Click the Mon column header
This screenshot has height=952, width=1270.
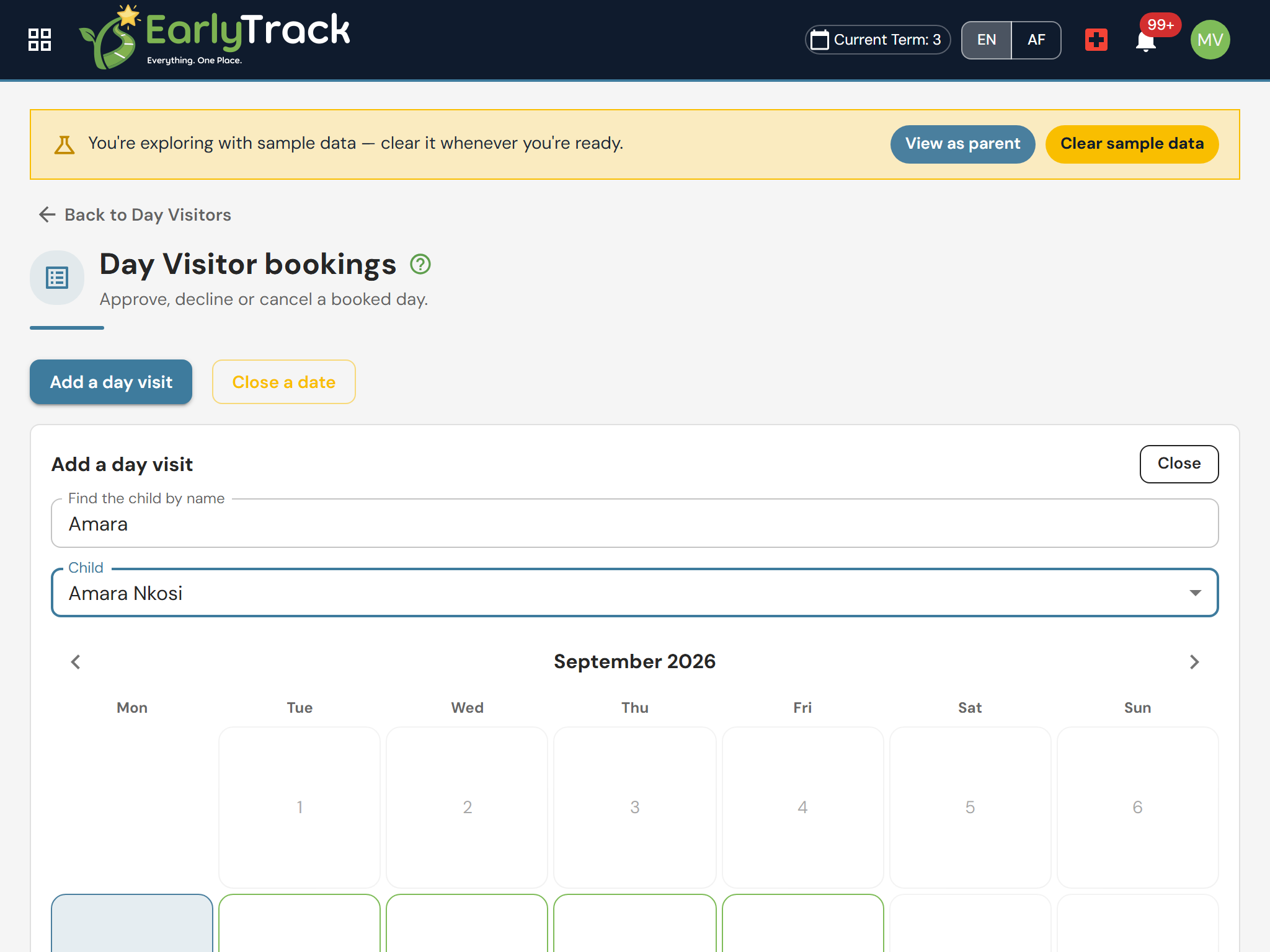tap(132, 708)
